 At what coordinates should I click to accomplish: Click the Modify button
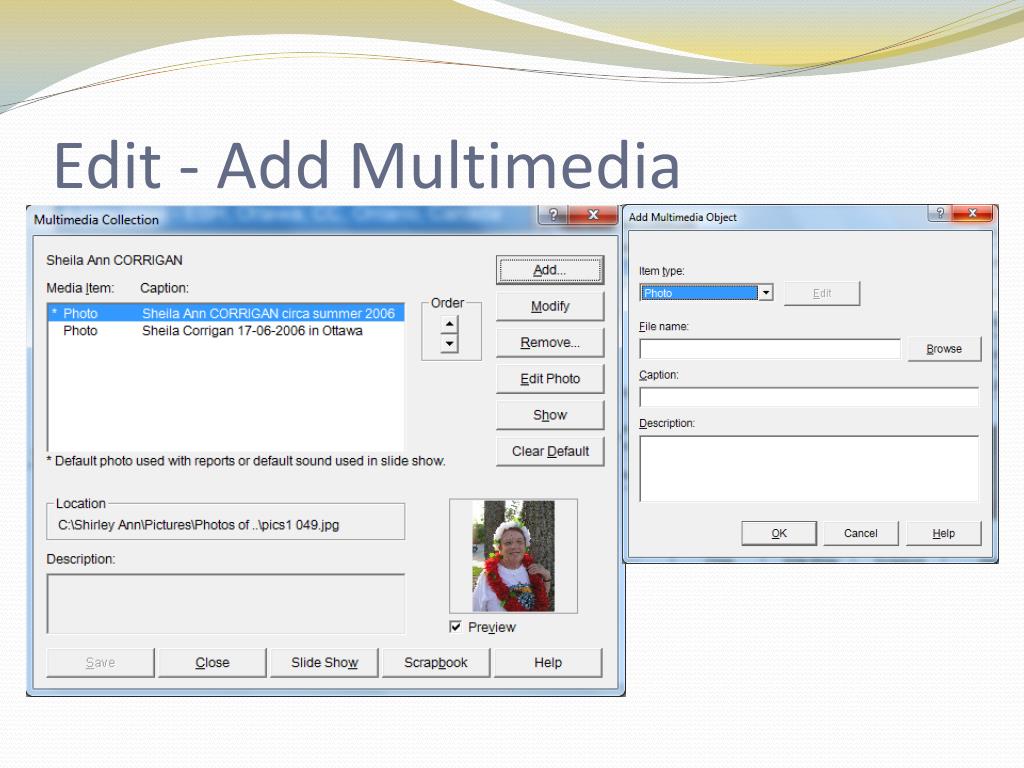[550, 306]
